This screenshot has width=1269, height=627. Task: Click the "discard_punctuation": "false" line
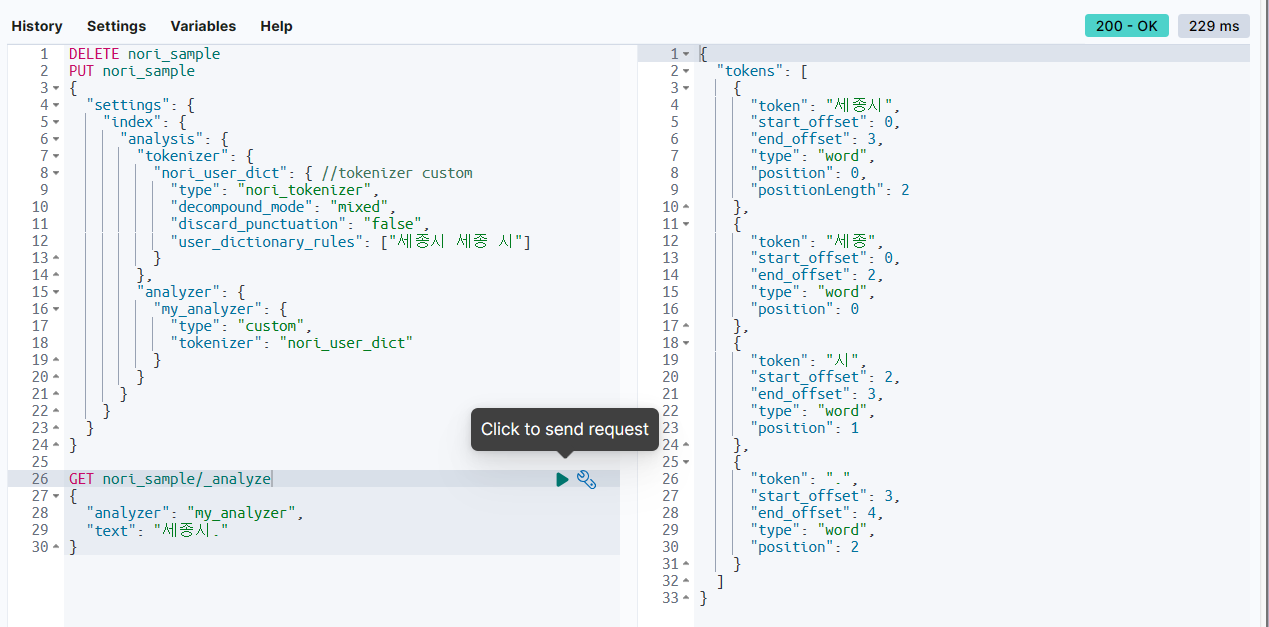[x=300, y=224]
